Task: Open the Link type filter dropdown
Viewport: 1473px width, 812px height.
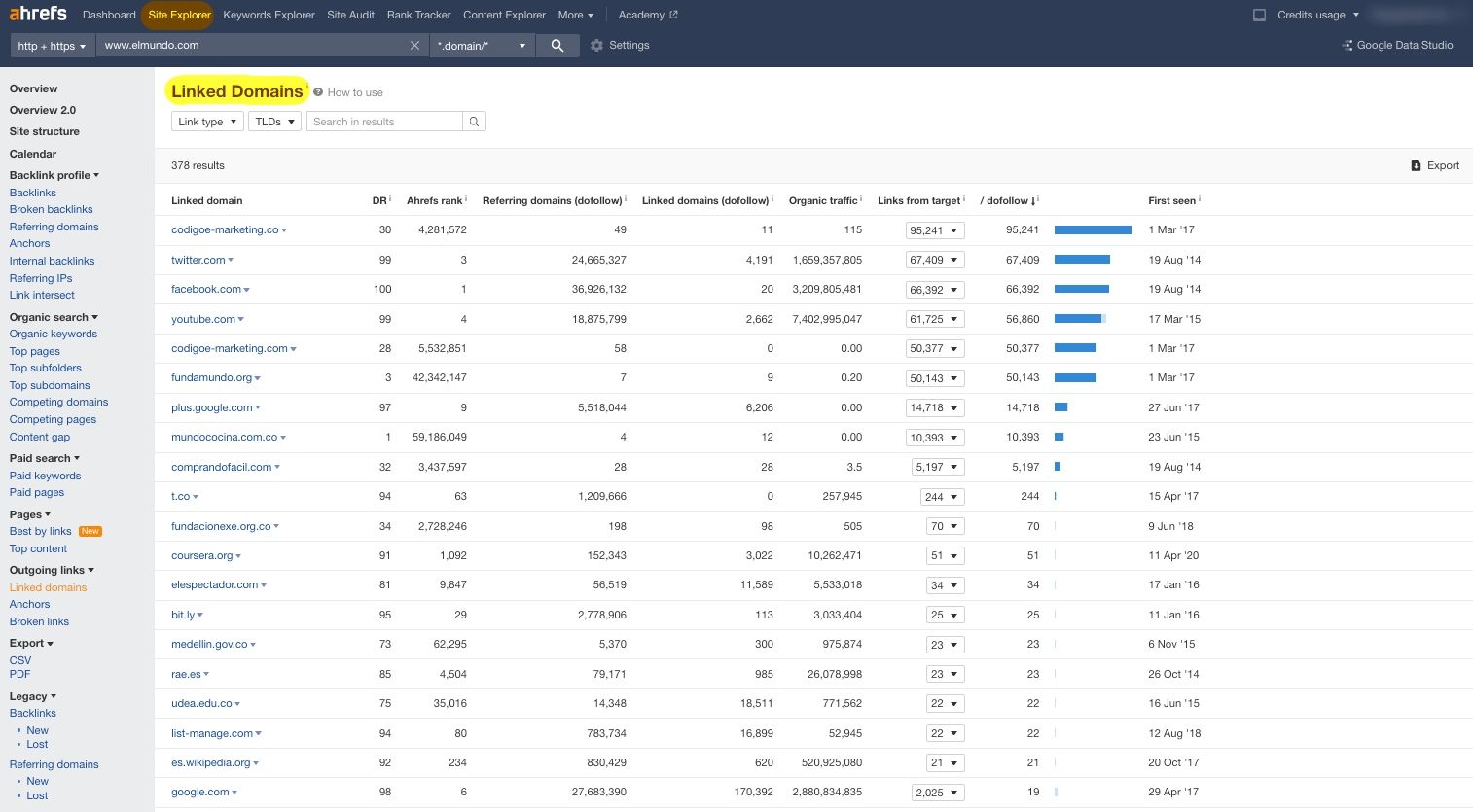Action: click(207, 122)
